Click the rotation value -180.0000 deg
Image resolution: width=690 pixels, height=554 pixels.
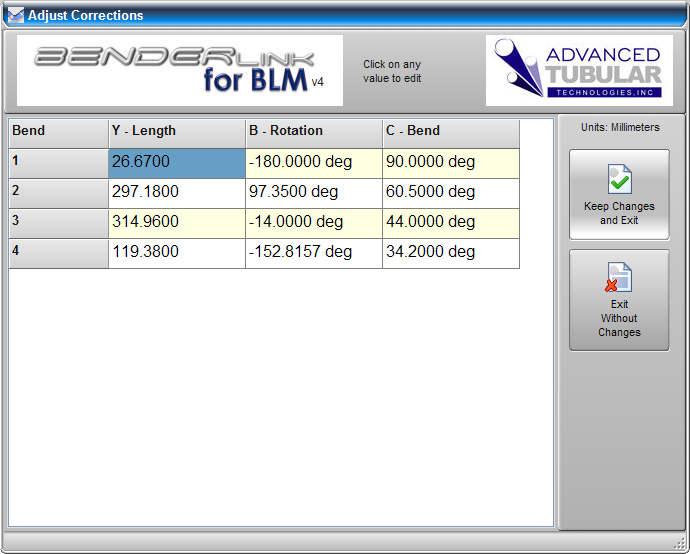click(x=313, y=162)
